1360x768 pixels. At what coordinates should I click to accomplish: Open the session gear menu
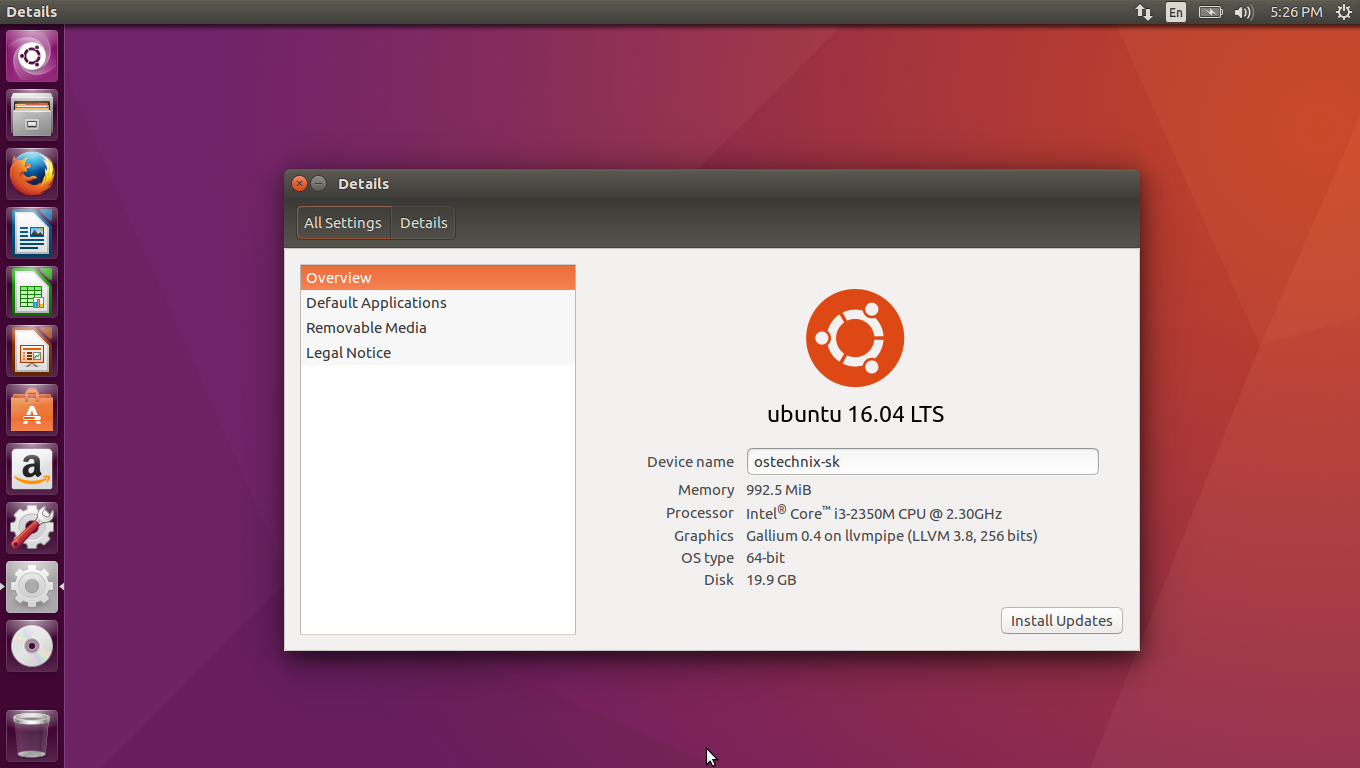click(x=1345, y=12)
